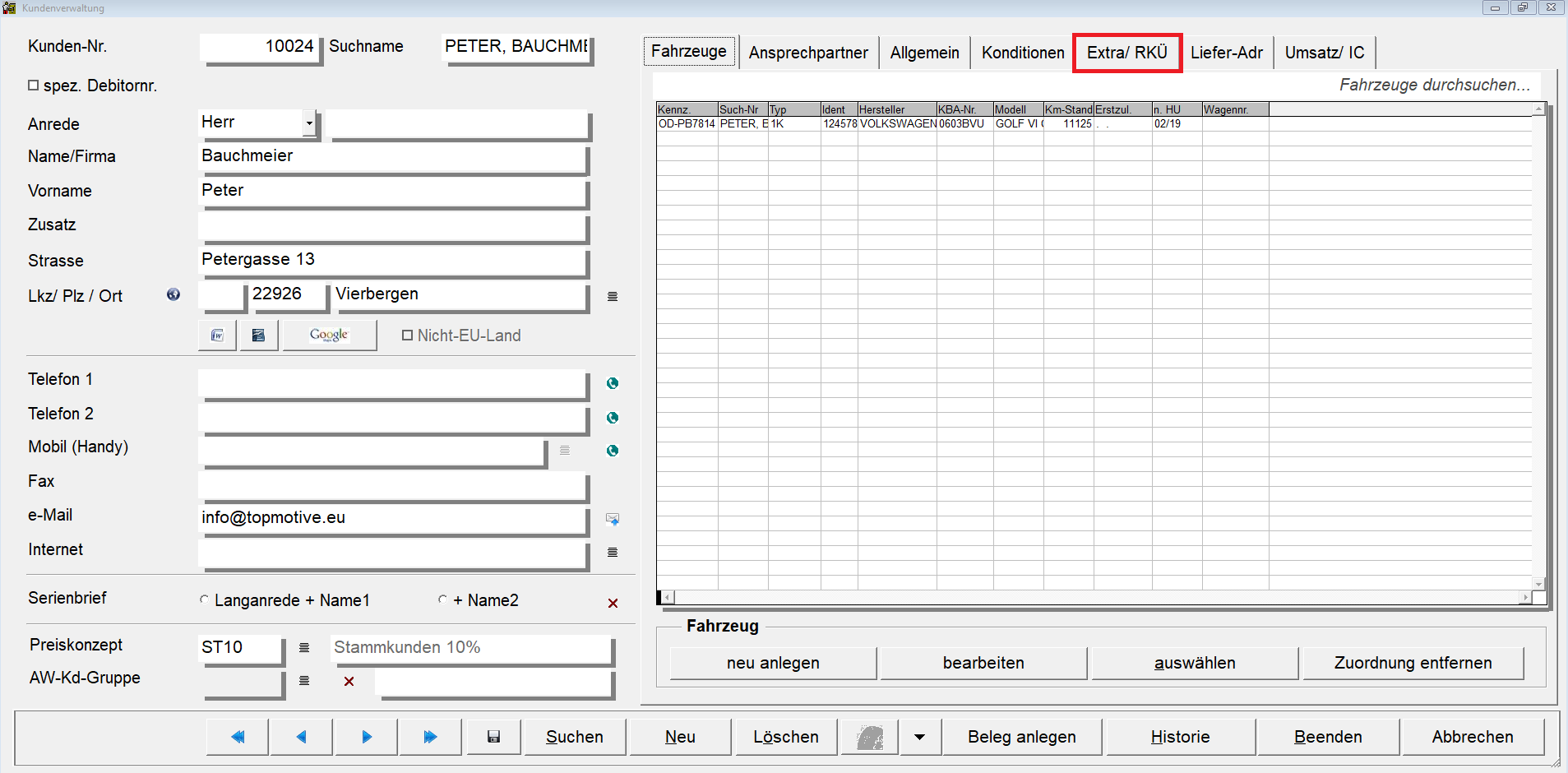The width and height of the screenshot is (1568, 773).
Task: Open the Umsatz/ IC tab
Action: (x=1325, y=53)
